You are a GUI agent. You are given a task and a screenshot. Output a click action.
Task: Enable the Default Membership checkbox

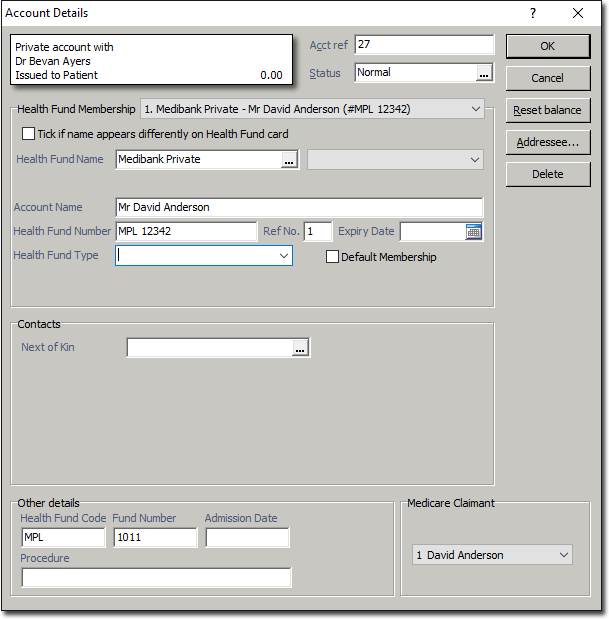click(333, 257)
